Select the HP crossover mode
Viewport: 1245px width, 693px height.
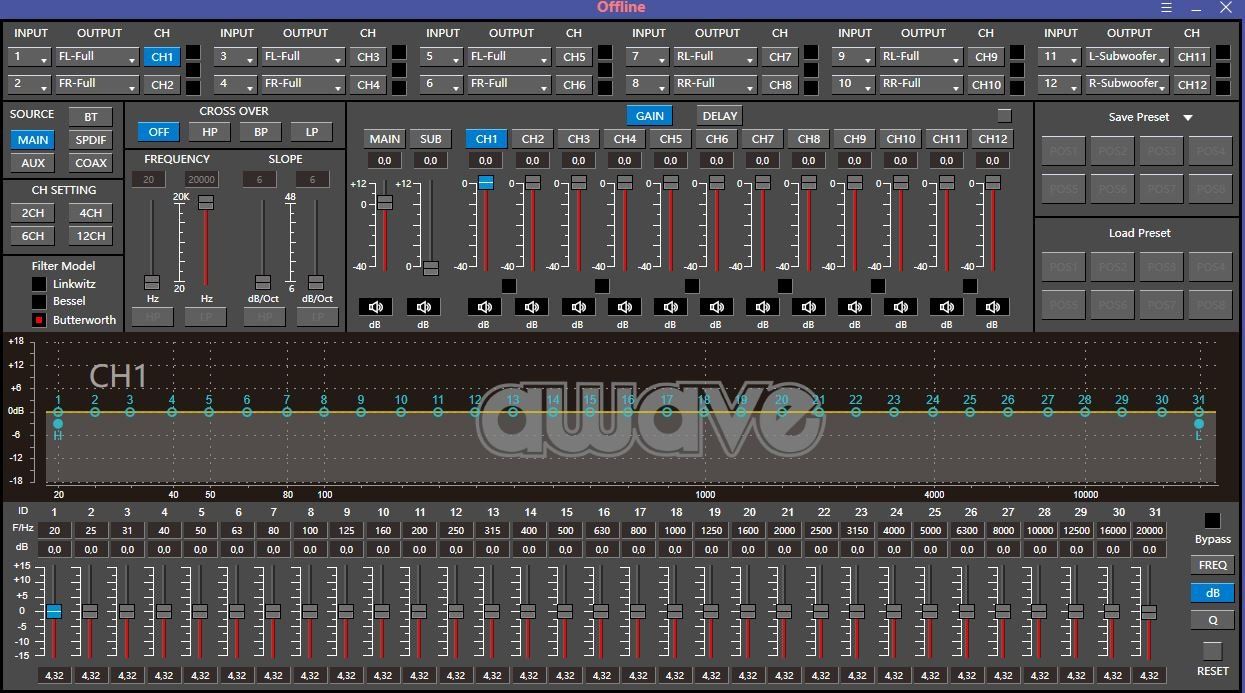(210, 132)
